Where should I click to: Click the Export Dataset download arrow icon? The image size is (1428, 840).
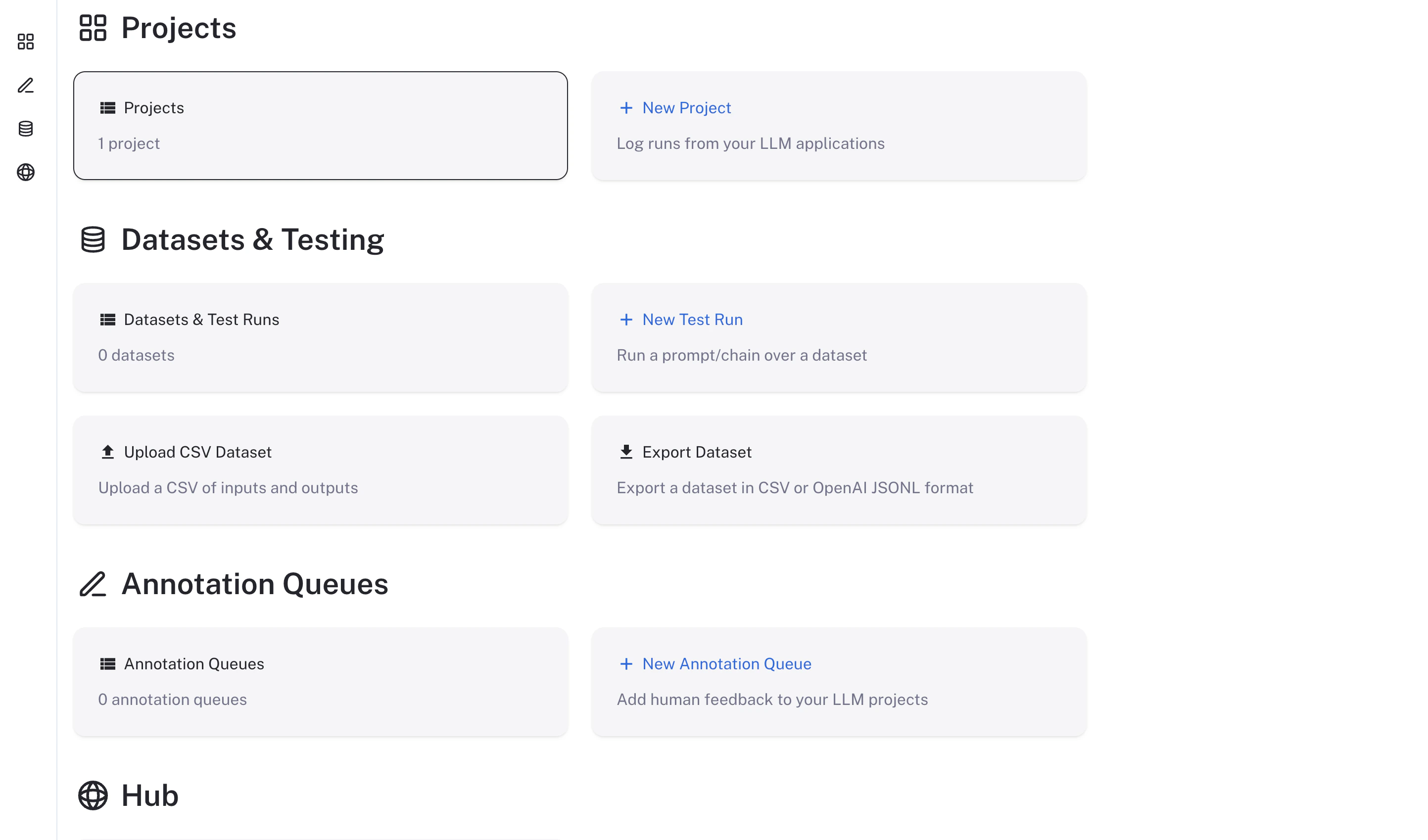coord(626,452)
